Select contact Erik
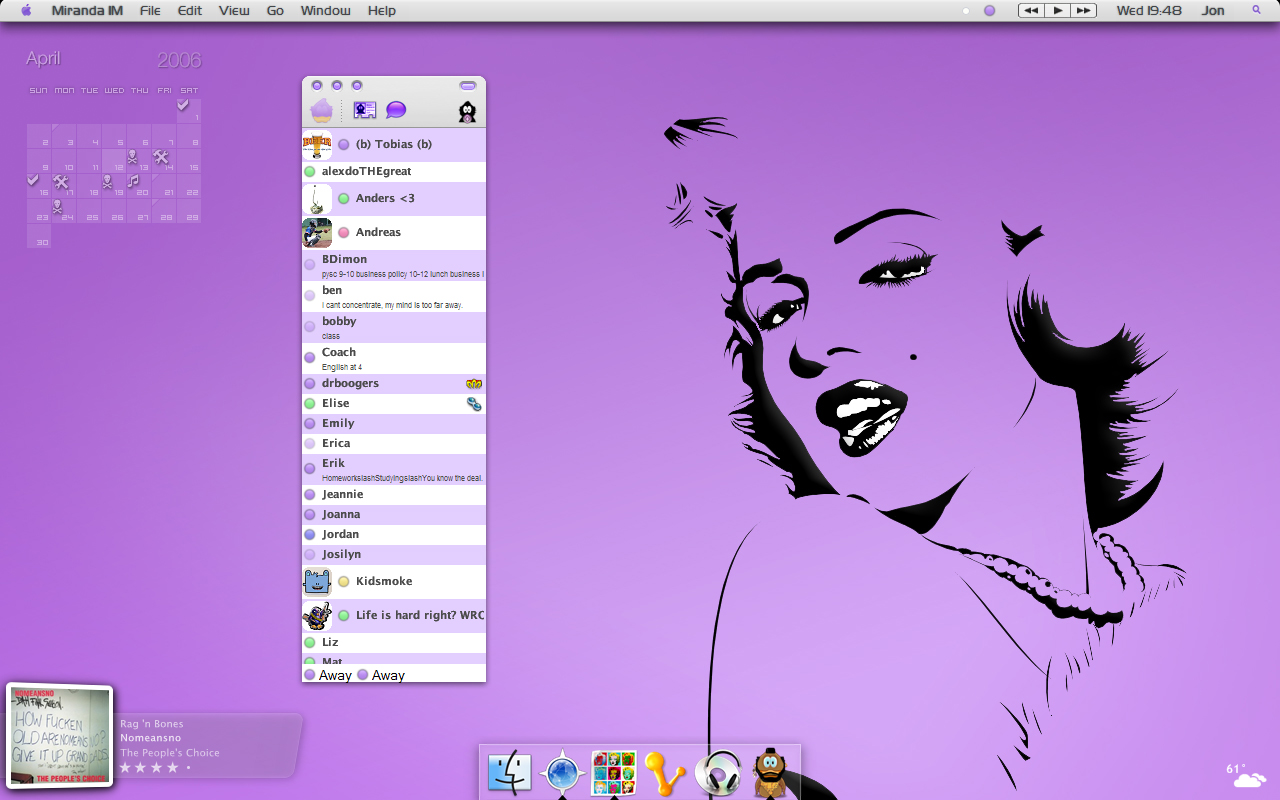The width and height of the screenshot is (1280, 800). [x=394, y=470]
